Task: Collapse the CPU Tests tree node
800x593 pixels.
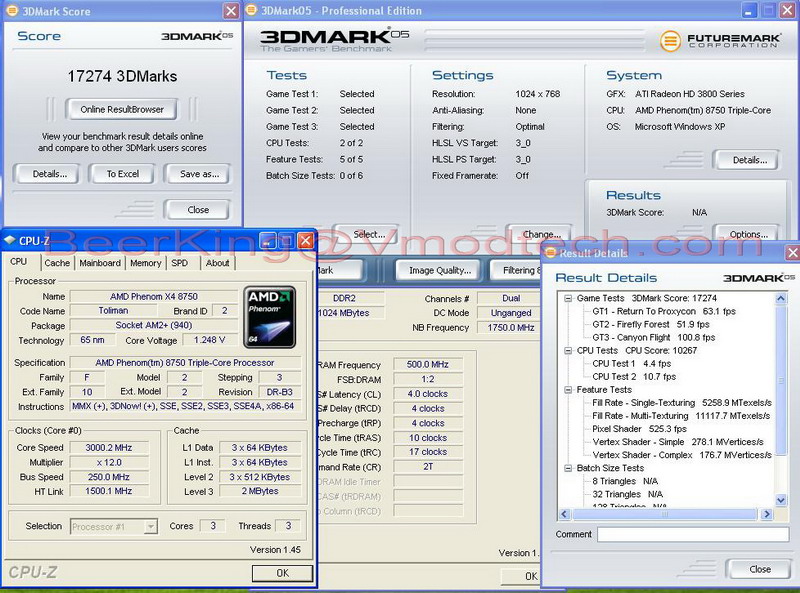Action: pyautogui.click(x=568, y=351)
